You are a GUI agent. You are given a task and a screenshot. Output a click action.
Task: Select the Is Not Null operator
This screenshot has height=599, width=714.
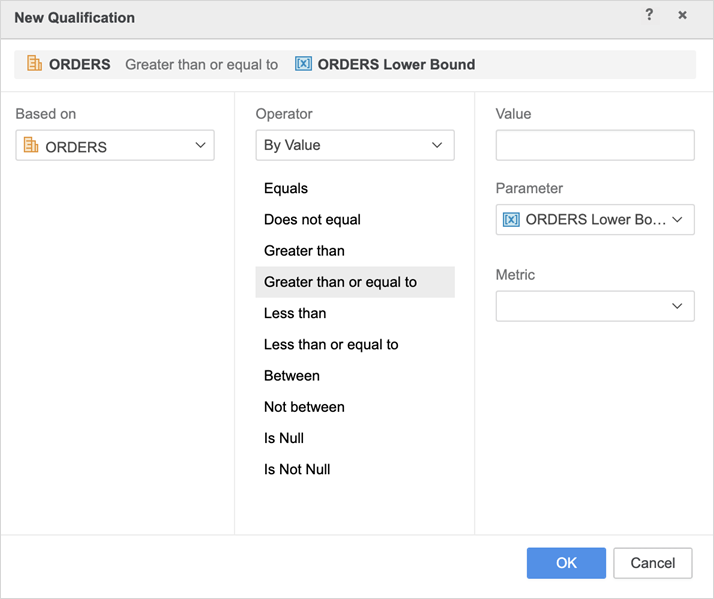(x=297, y=469)
